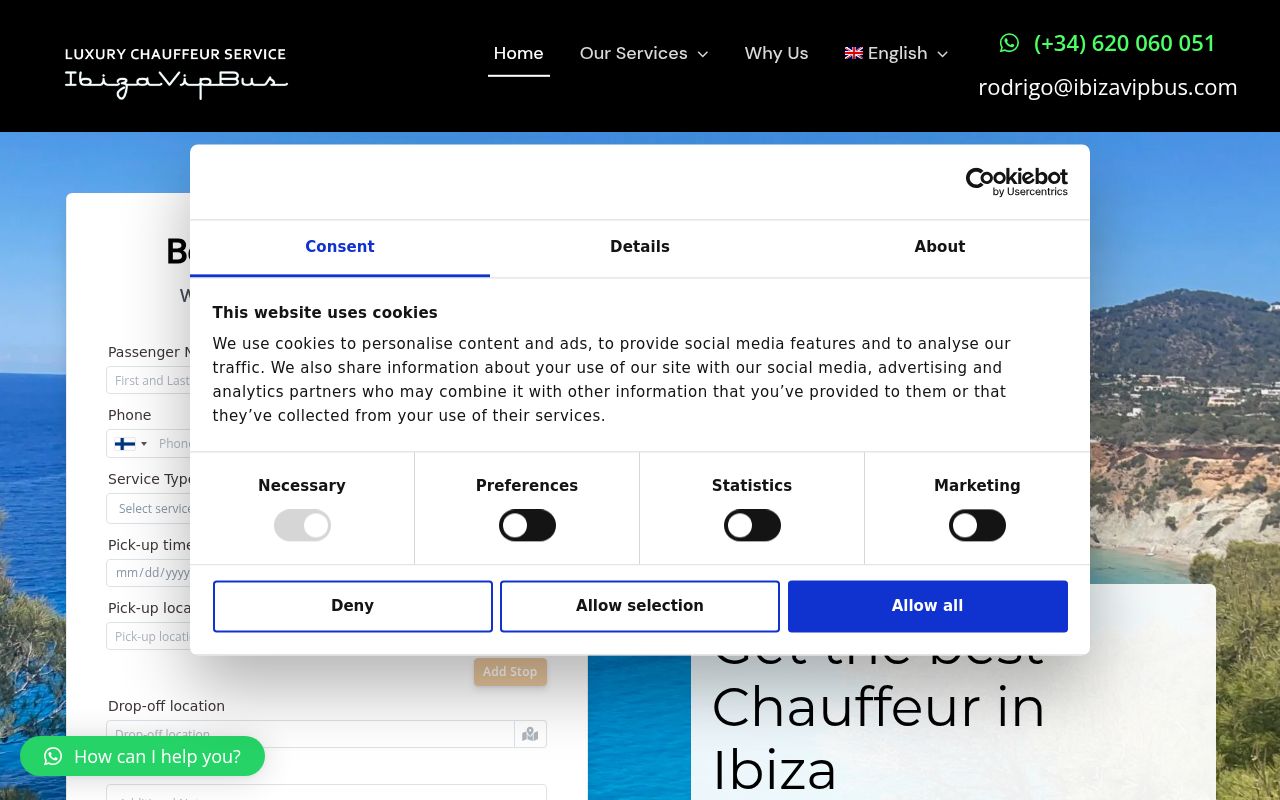The height and width of the screenshot is (800, 1280).
Task: Click the IbizaVipBus logo
Action: coord(176,72)
